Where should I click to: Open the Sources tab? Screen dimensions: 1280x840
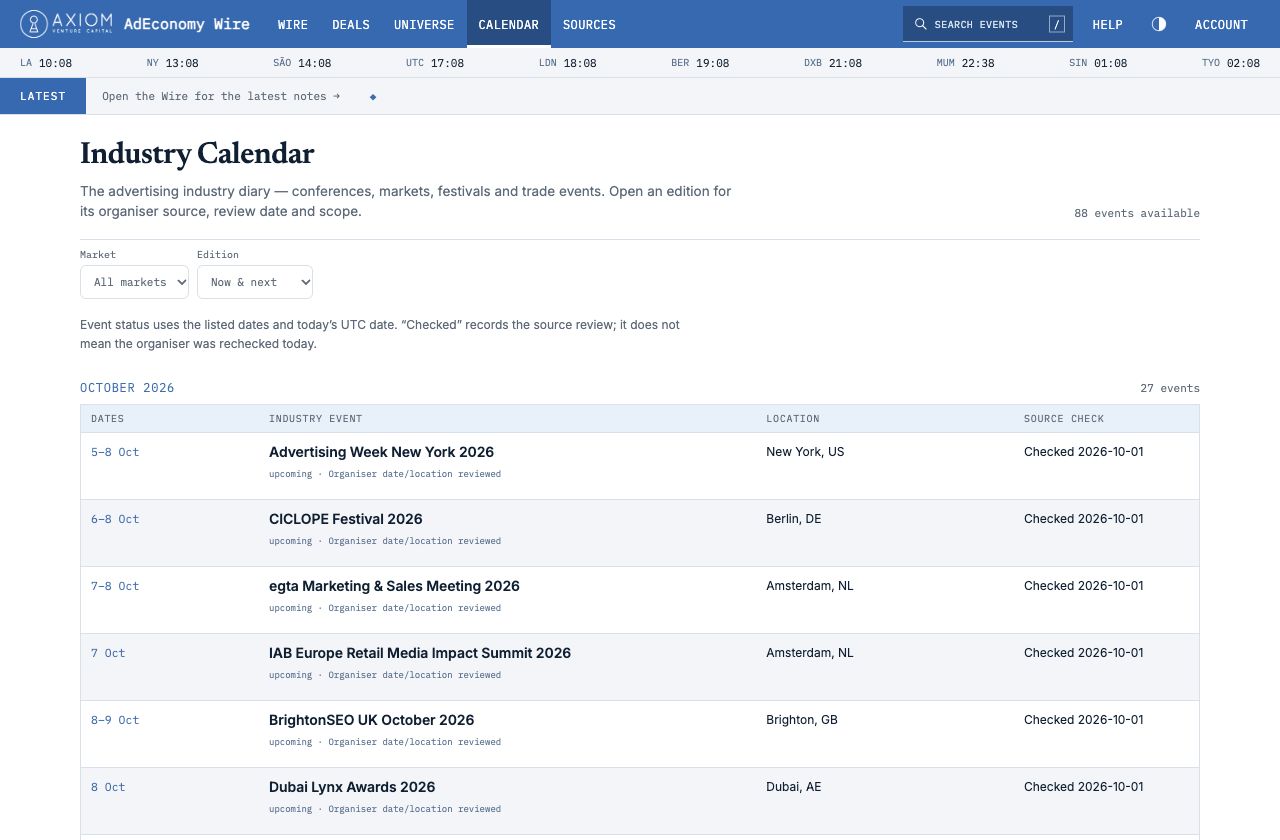point(589,24)
